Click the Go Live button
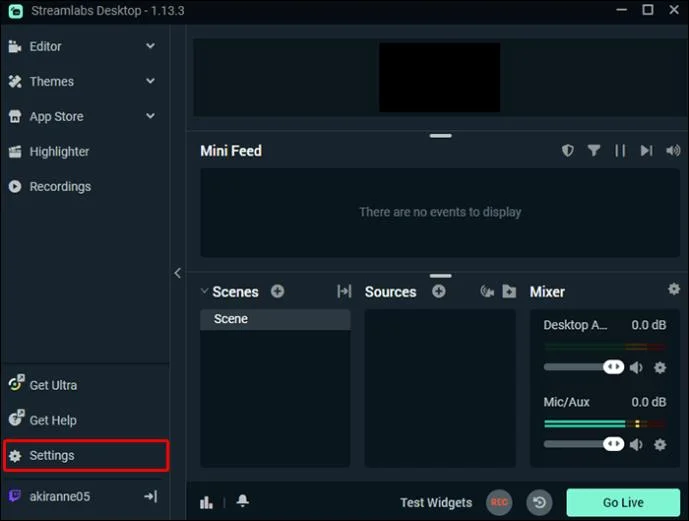Image resolution: width=689 pixels, height=521 pixels. [x=623, y=502]
